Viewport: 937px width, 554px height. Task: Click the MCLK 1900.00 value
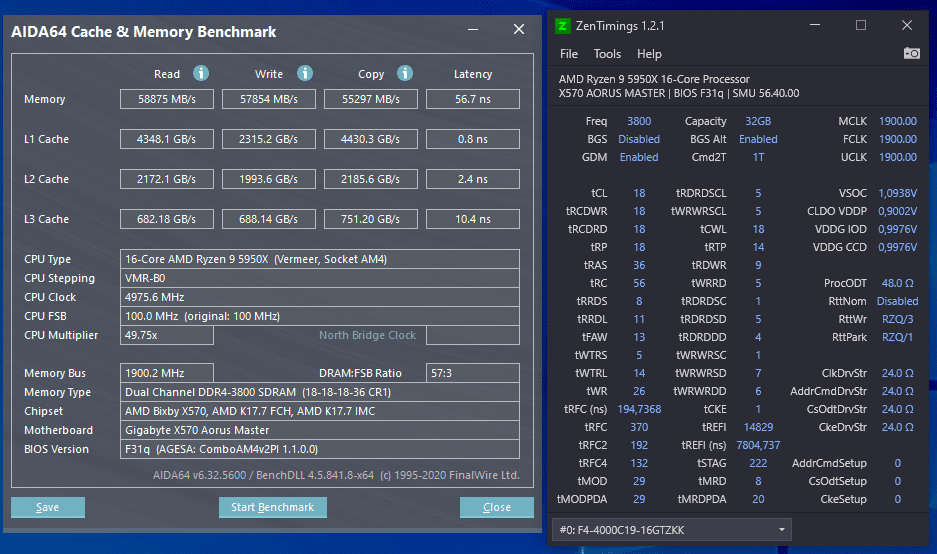(x=898, y=121)
